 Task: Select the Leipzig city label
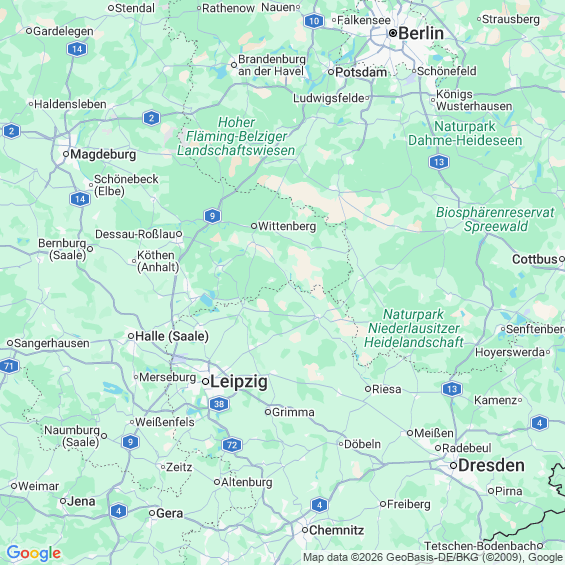pos(239,382)
